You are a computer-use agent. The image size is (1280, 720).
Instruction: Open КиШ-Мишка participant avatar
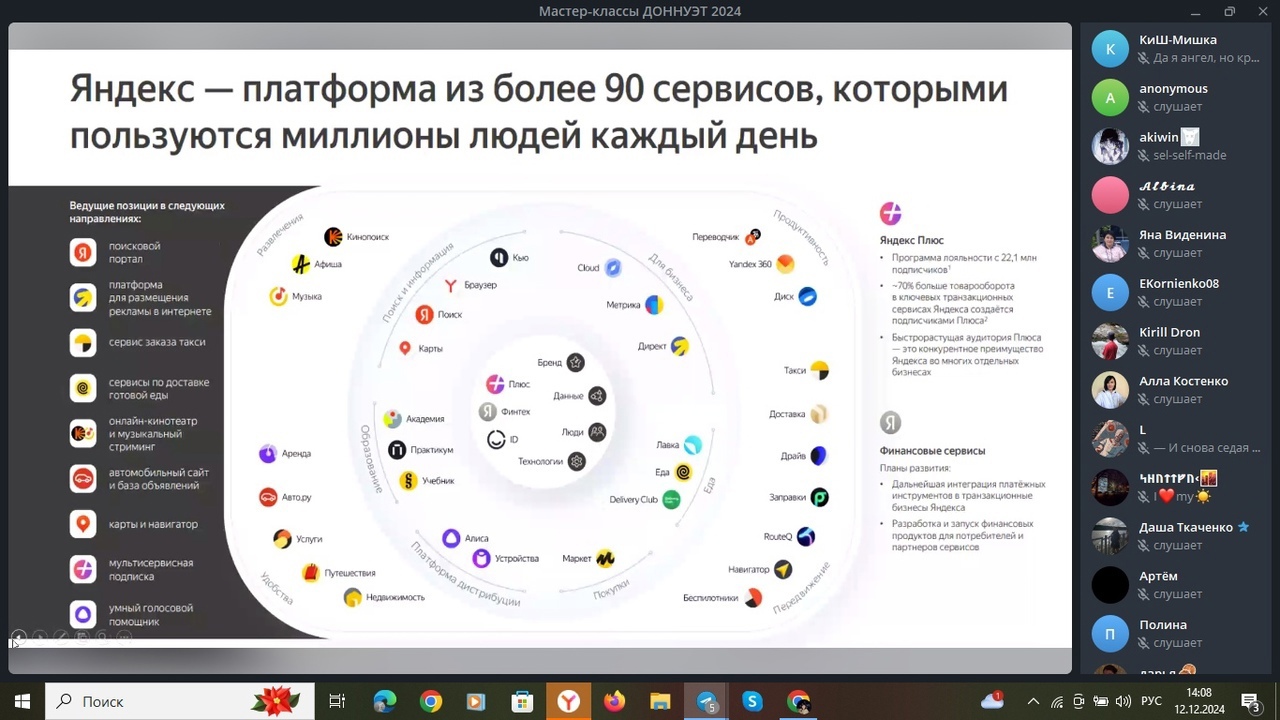(1110, 49)
